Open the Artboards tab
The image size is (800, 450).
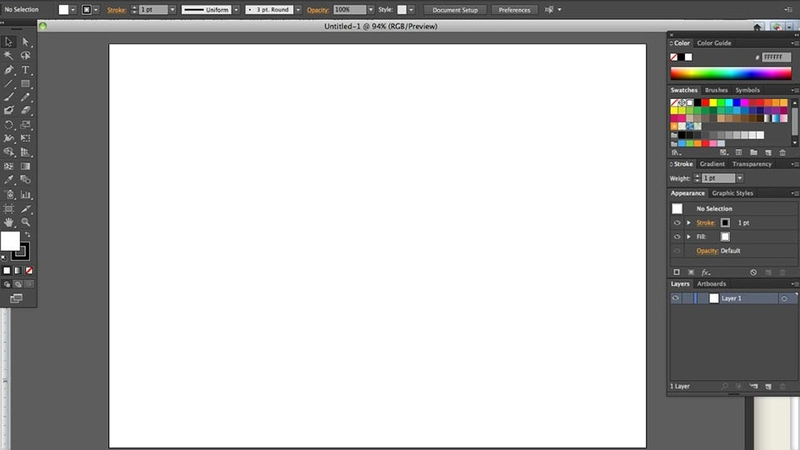(711, 284)
